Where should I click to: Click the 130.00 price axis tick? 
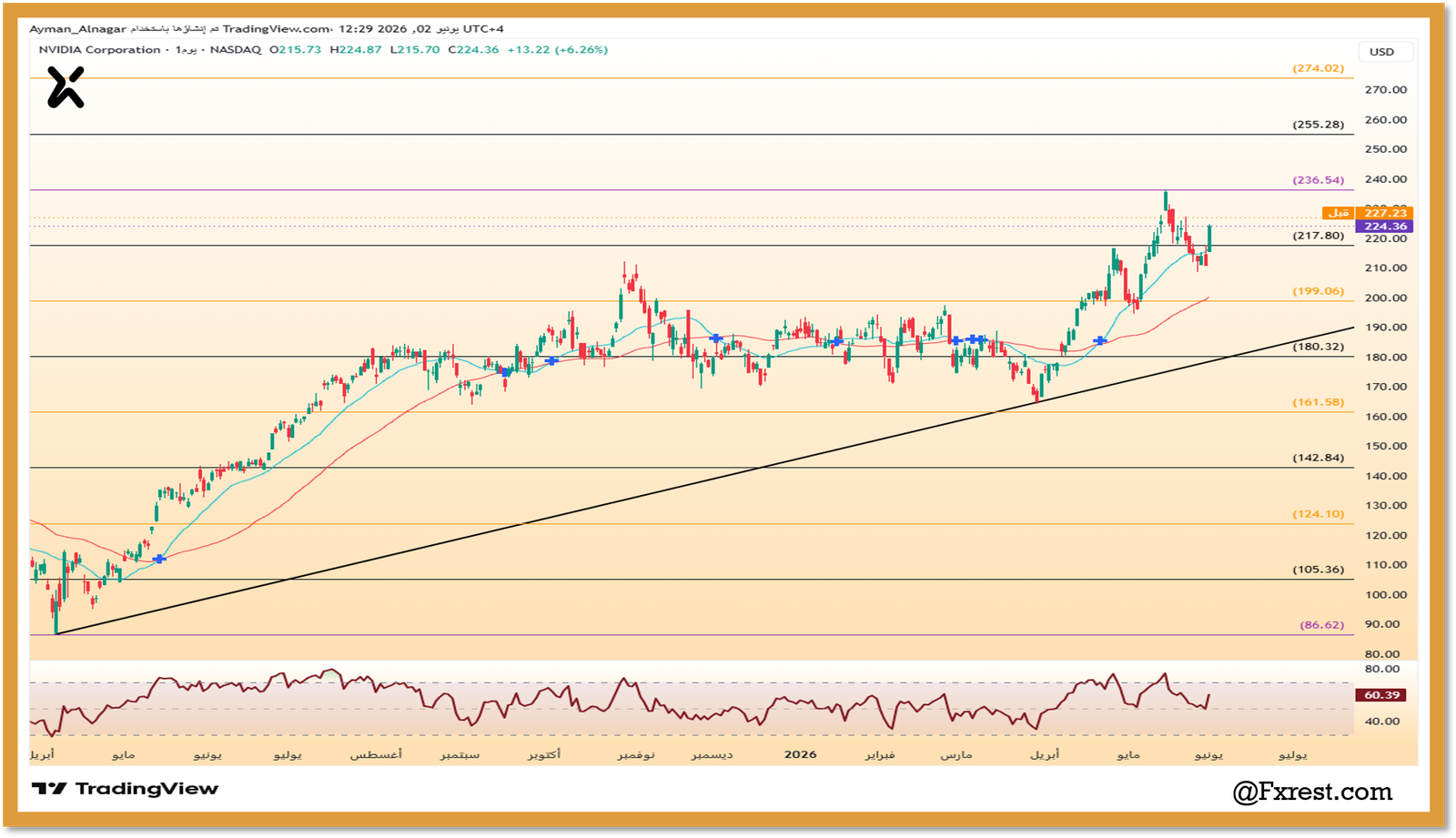(1386, 506)
